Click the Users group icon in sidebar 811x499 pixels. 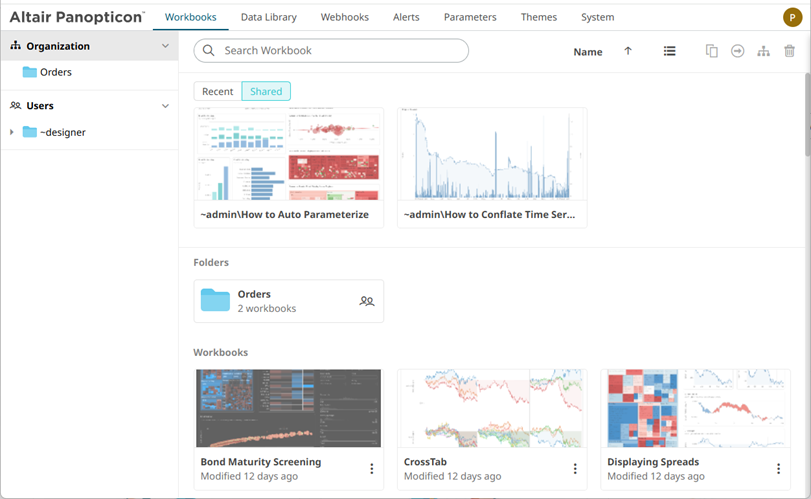16,105
